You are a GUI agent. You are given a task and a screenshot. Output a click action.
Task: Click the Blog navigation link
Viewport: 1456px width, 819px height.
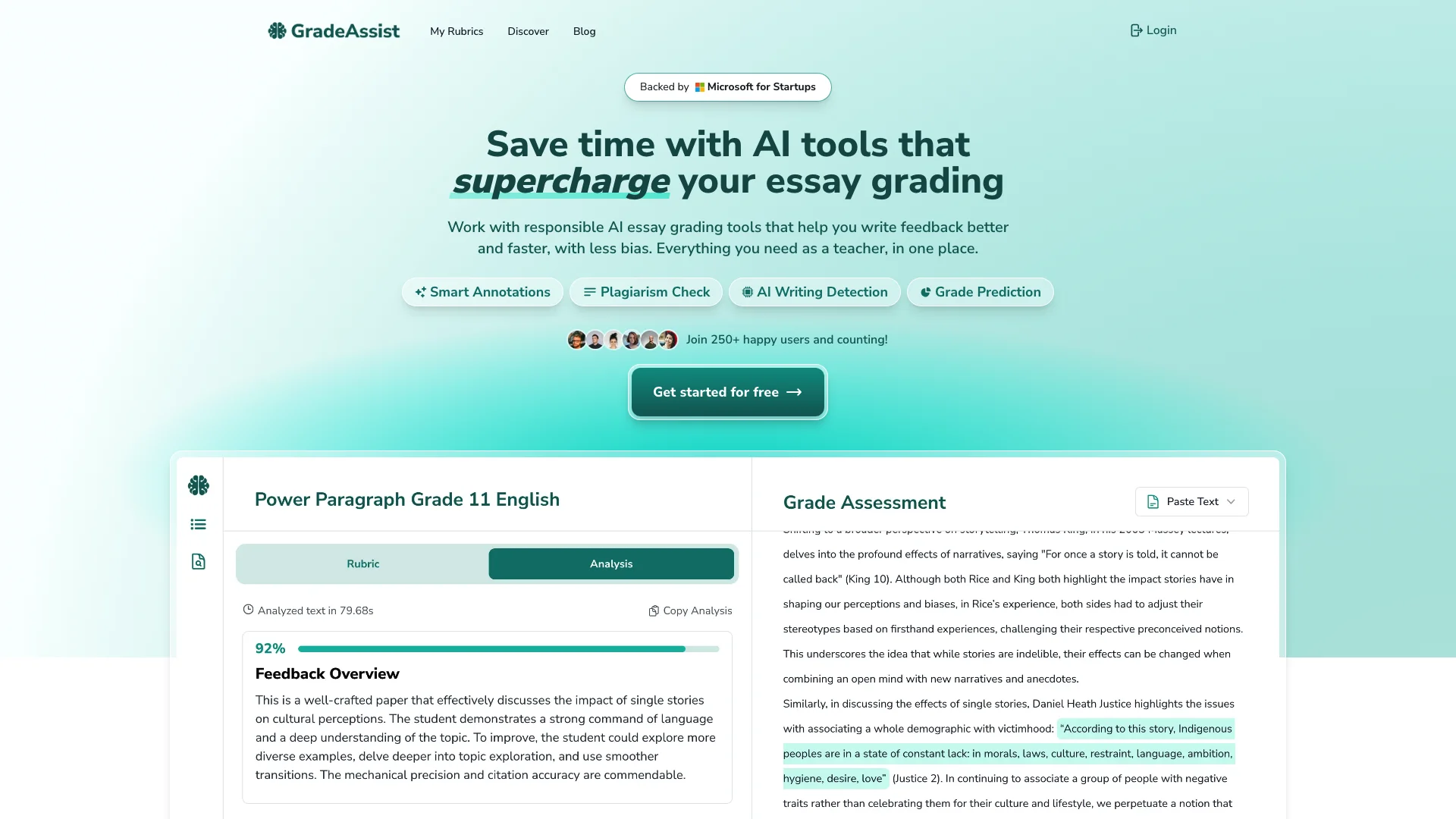click(583, 31)
